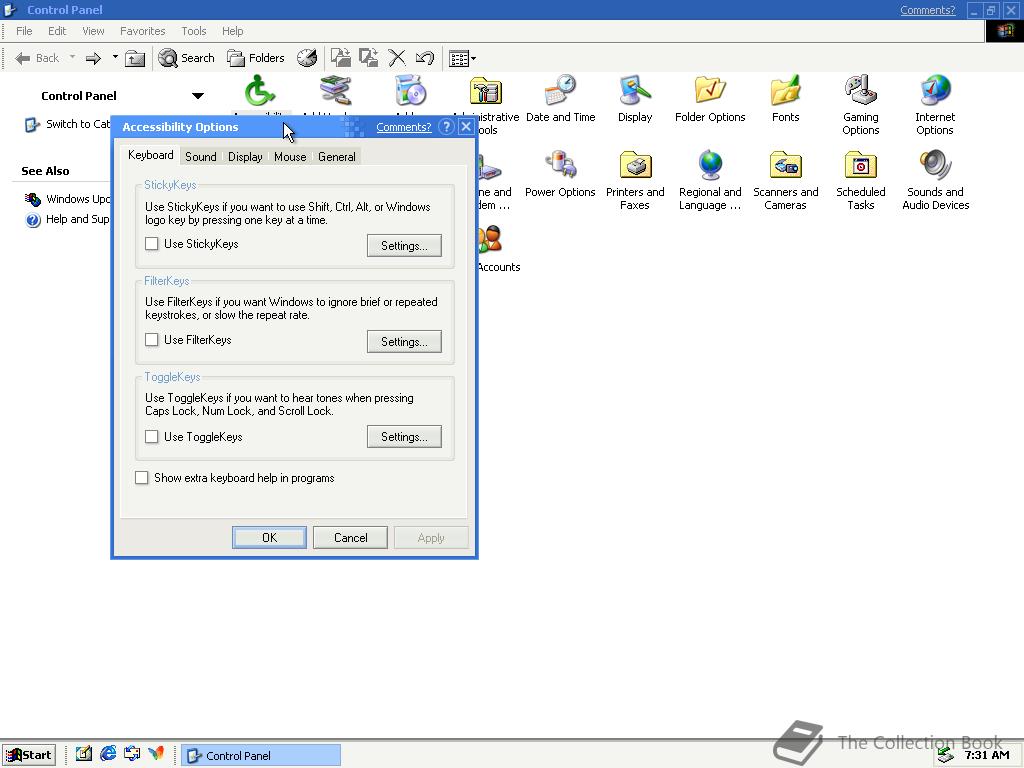This screenshot has width=1024, height=768.
Task: Open Printers and Faxes icon
Action: pos(635,180)
